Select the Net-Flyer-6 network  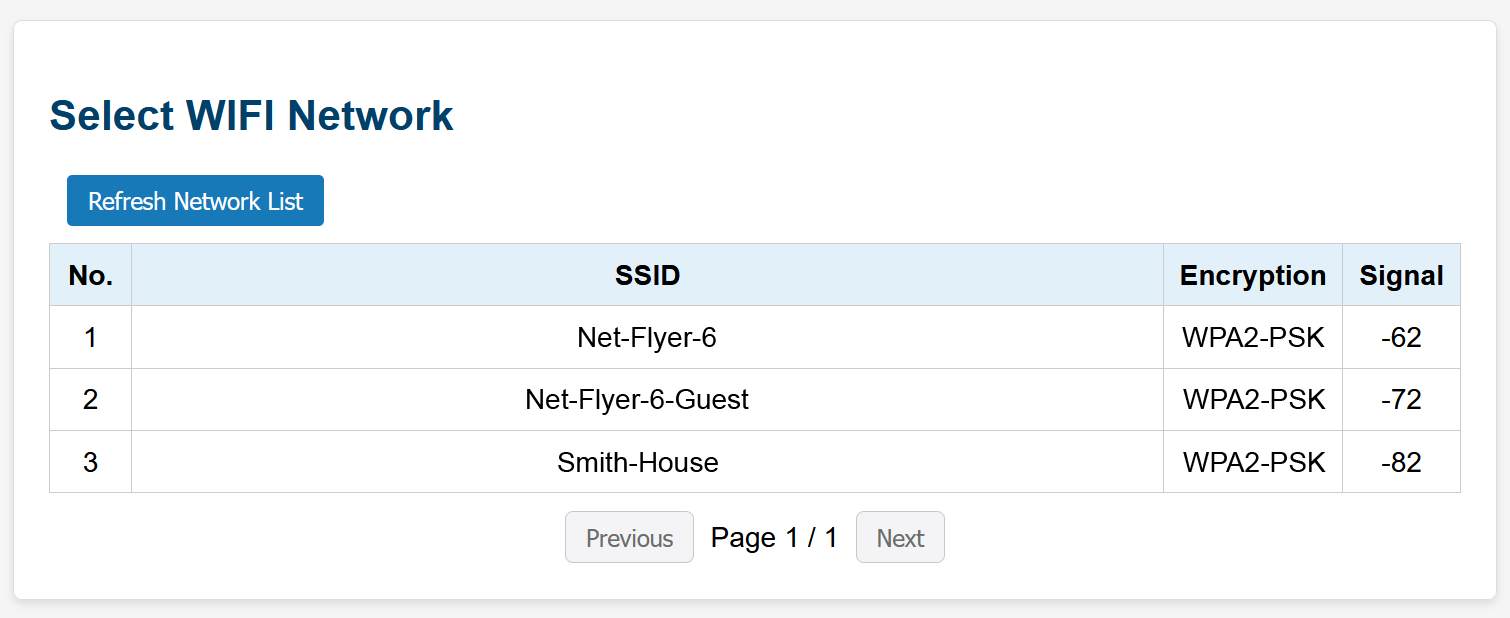647,338
